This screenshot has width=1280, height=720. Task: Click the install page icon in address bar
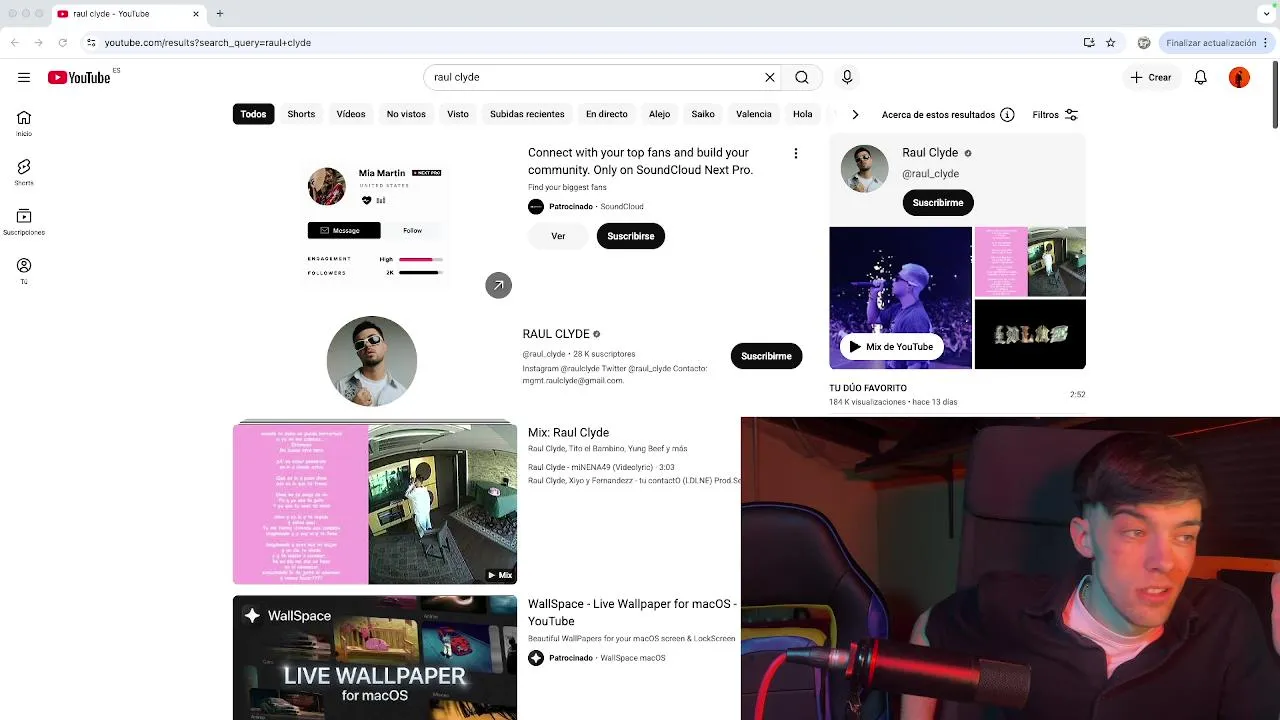click(1089, 42)
